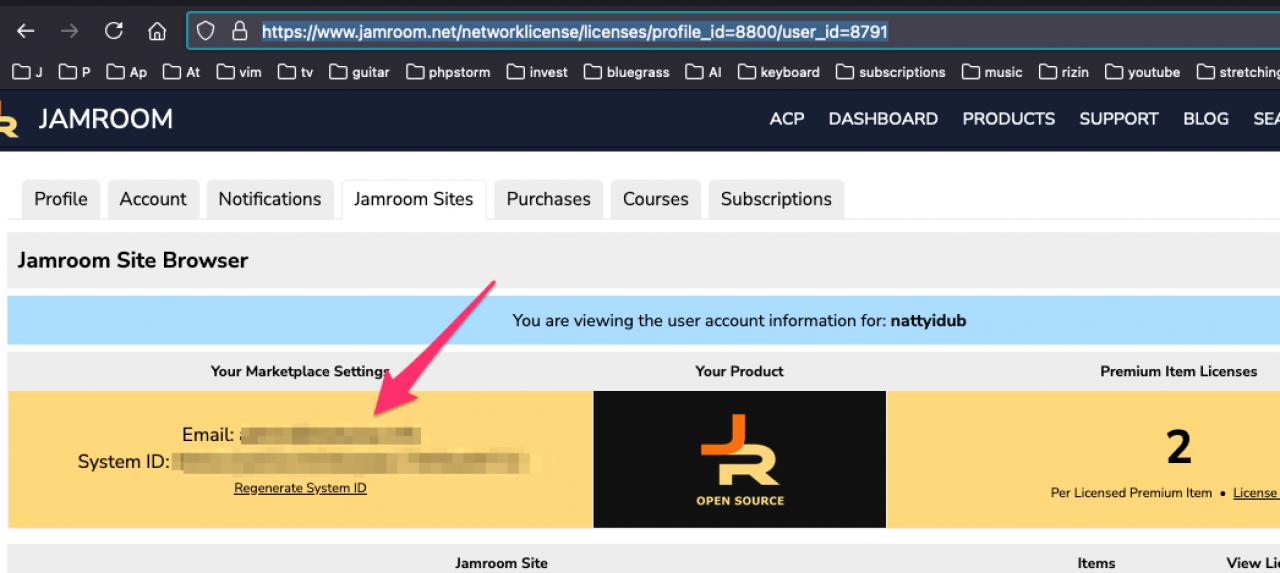Select the Jamroom Sites tab
The width and height of the screenshot is (1280, 573).
pyautogui.click(x=414, y=199)
